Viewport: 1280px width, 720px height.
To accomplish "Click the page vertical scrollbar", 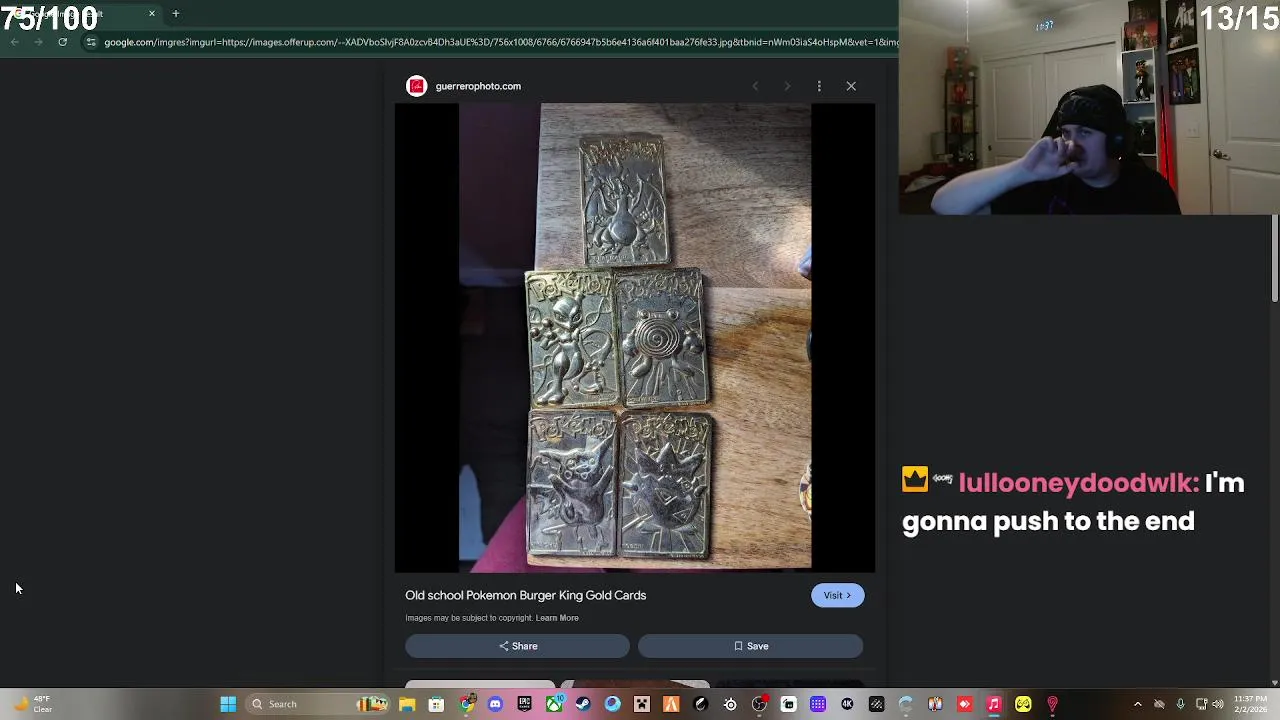I will point(1275,258).
